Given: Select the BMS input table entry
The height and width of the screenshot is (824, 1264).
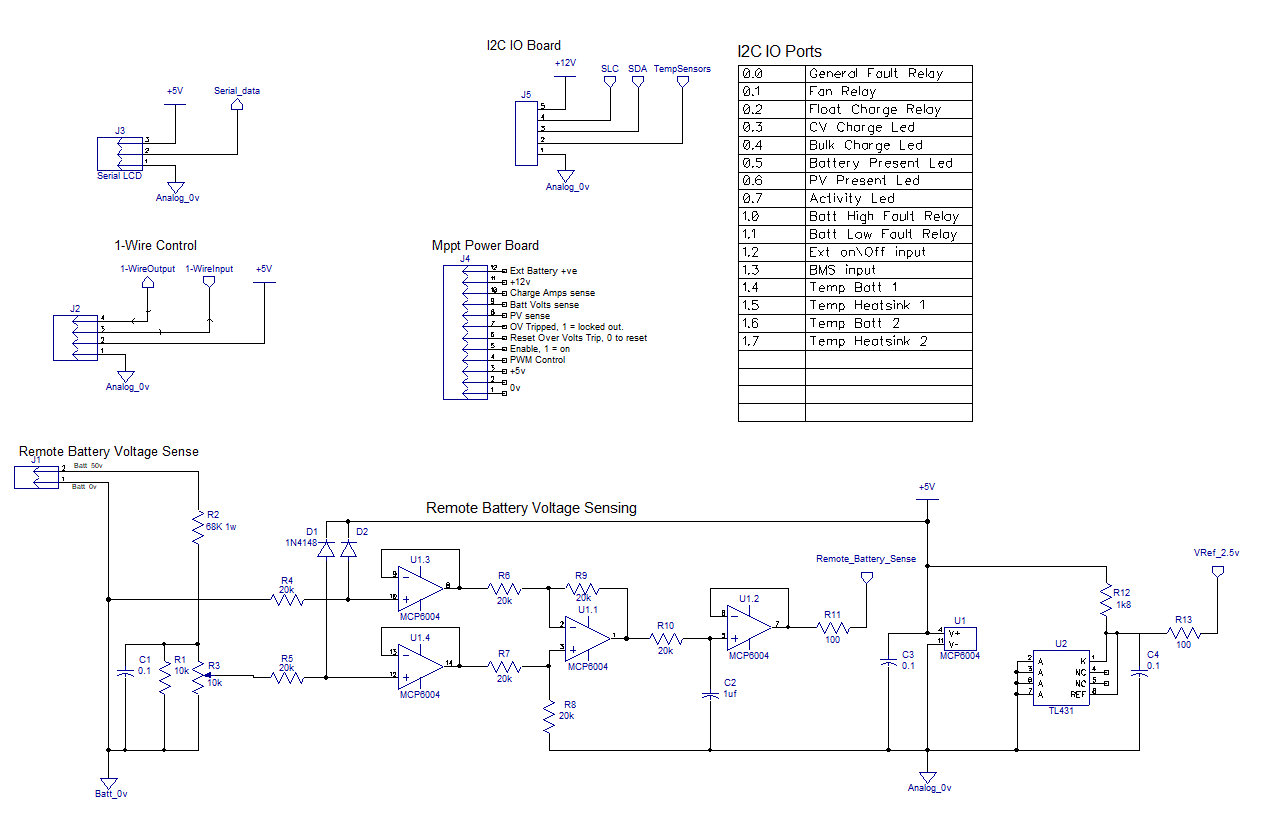Looking at the screenshot, I should [x=855, y=269].
